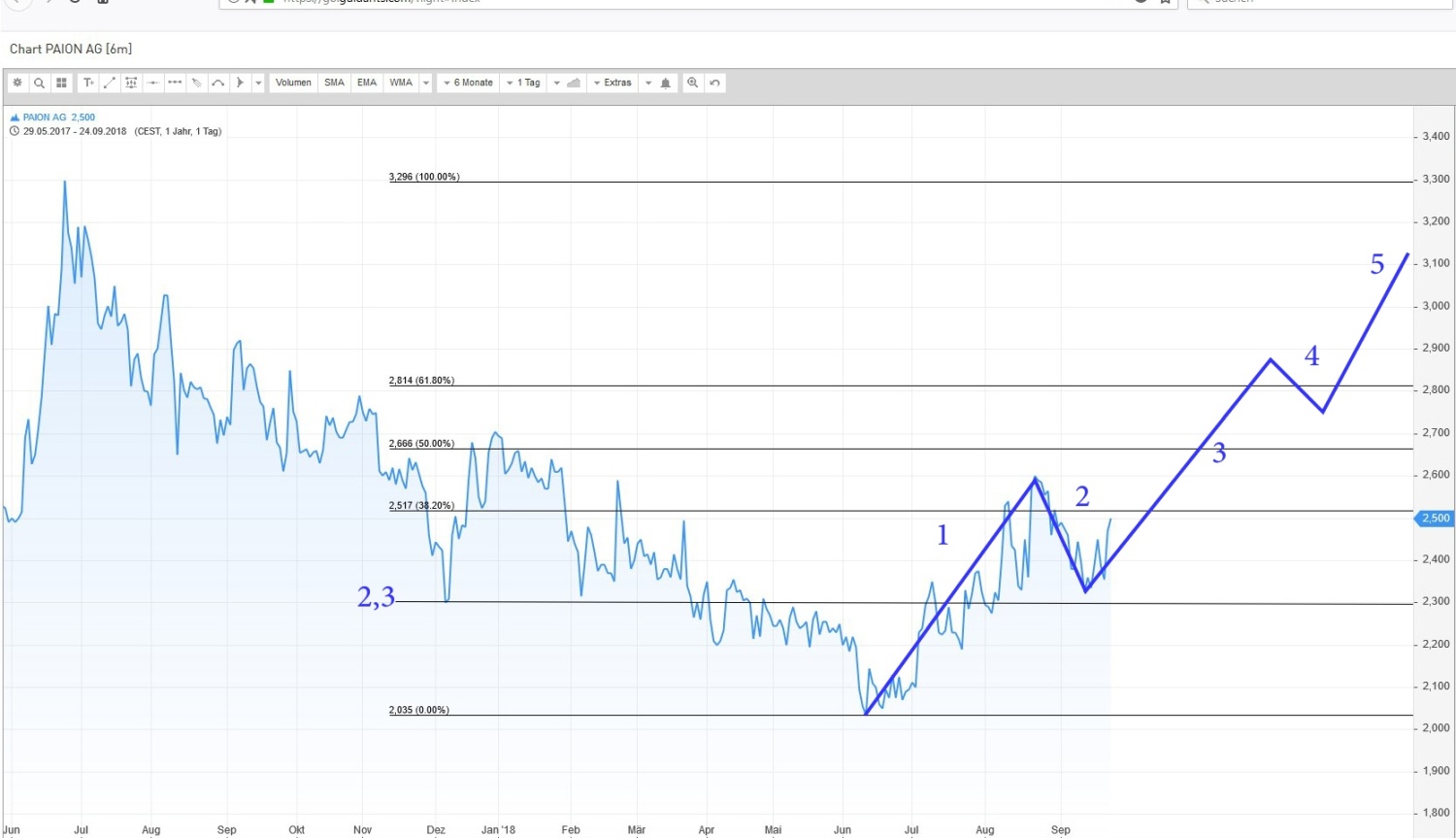This screenshot has width=1456, height=838.
Task: Click the search magnifier icon in toolbar
Action: 39,83
